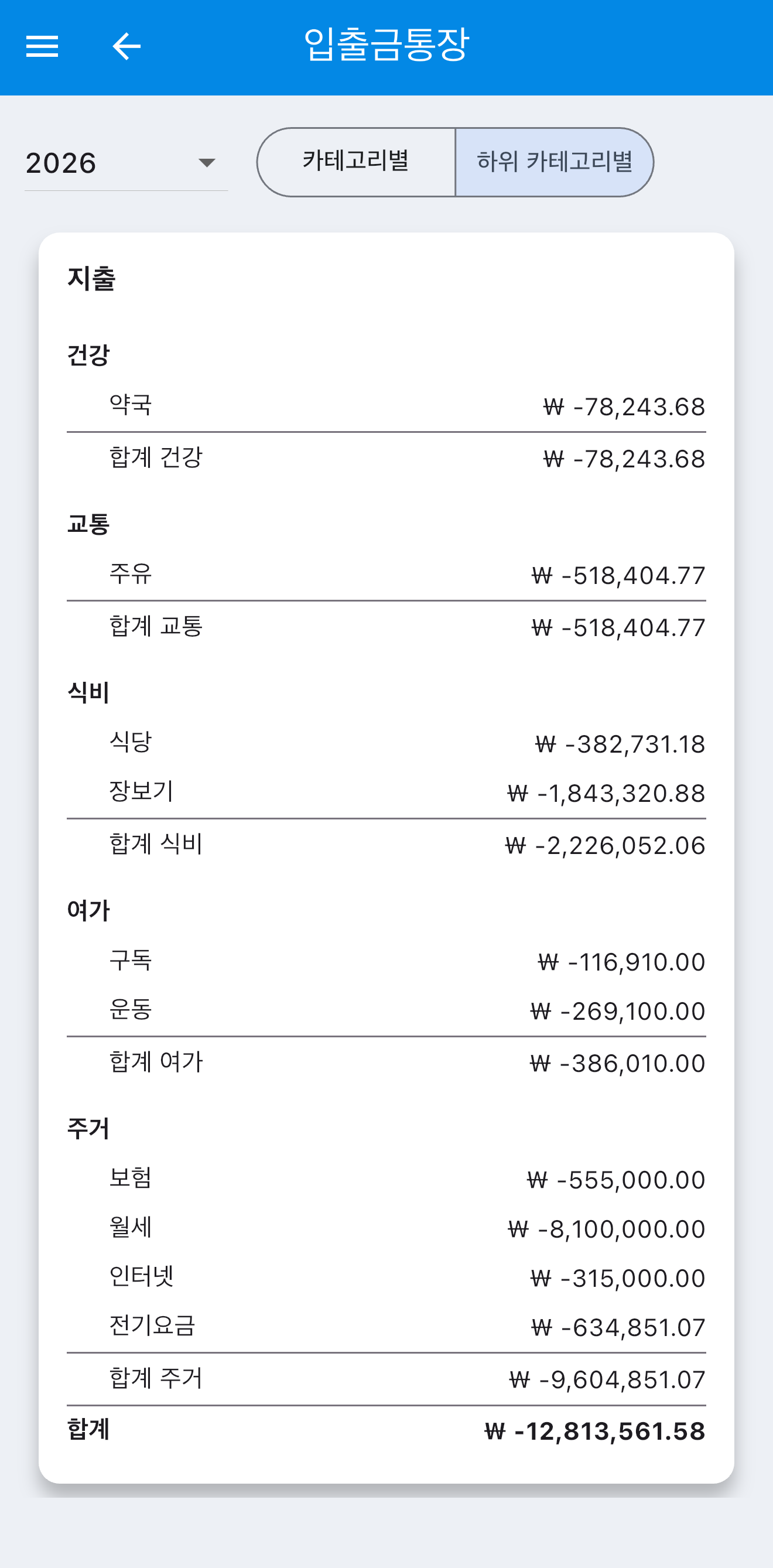This screenshot has width=773, height=1568.
Task: Open the 운동 expense row
Action: pyautogui.click(x=386, y=1010)
